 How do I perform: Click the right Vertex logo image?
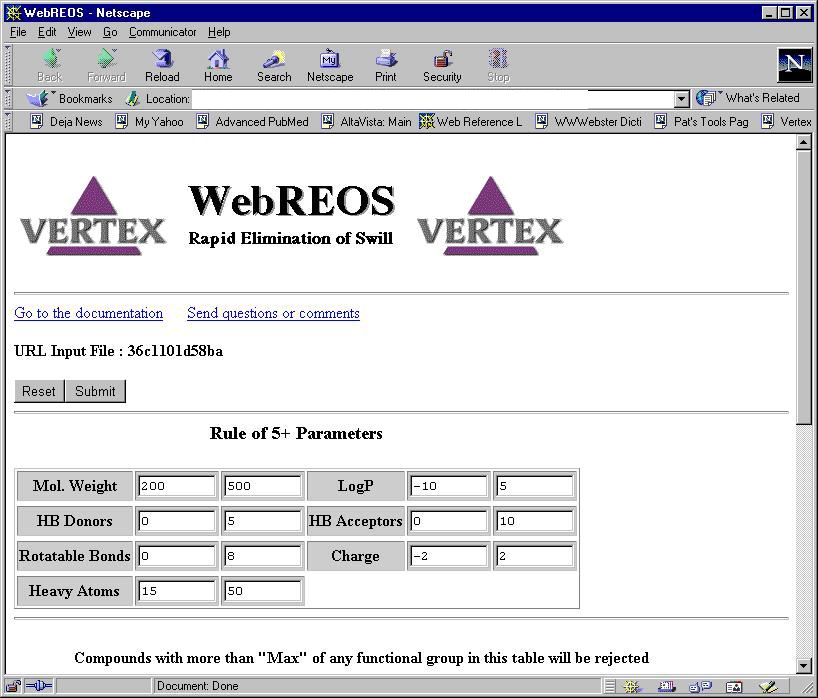[490, 215]
